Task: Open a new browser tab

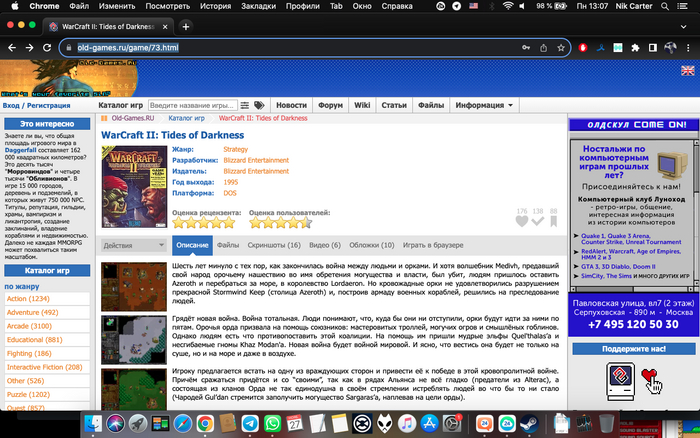Action: 186,27
